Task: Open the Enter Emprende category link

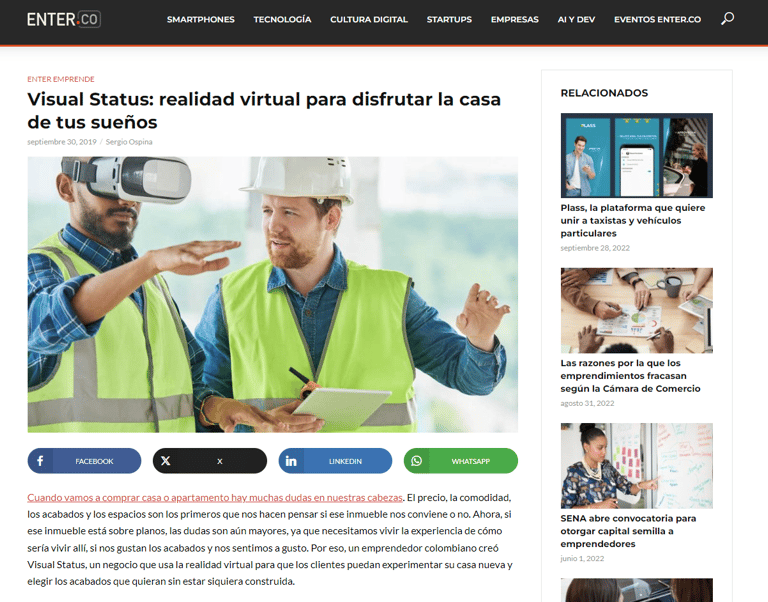Action: tap(61, 79)
